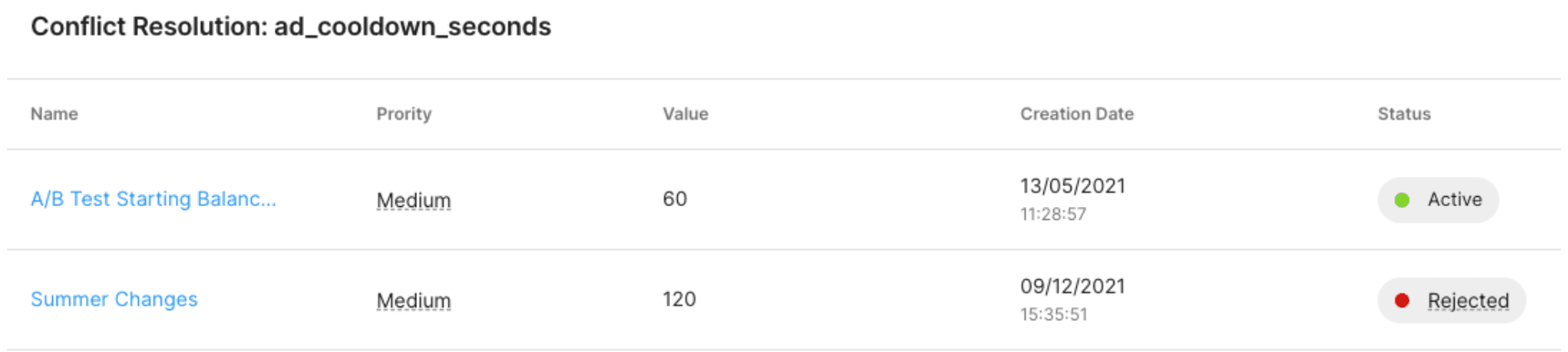Click the value 60 cell
This screenshot has height=352, width=1568.
pyautogui.click(x=674, y=199)
